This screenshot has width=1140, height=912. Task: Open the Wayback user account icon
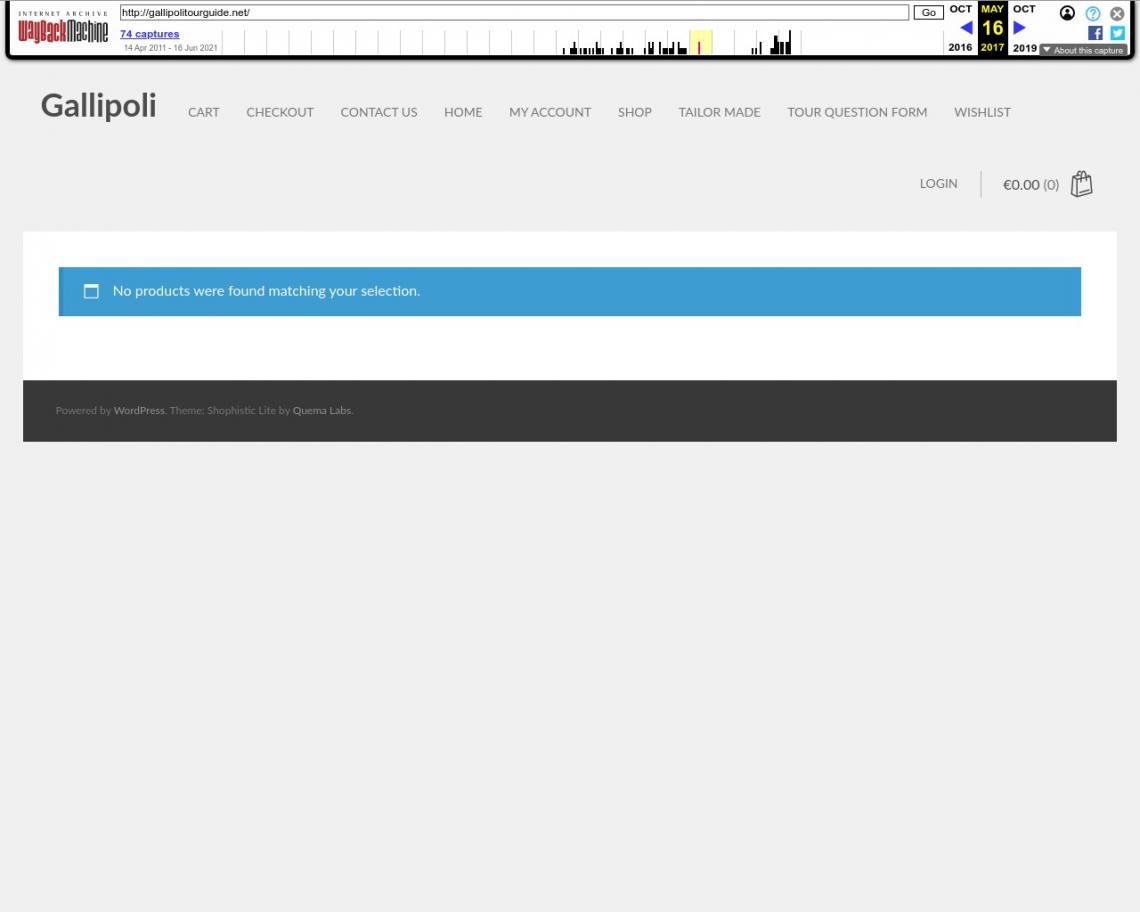tap(1068, 13)
